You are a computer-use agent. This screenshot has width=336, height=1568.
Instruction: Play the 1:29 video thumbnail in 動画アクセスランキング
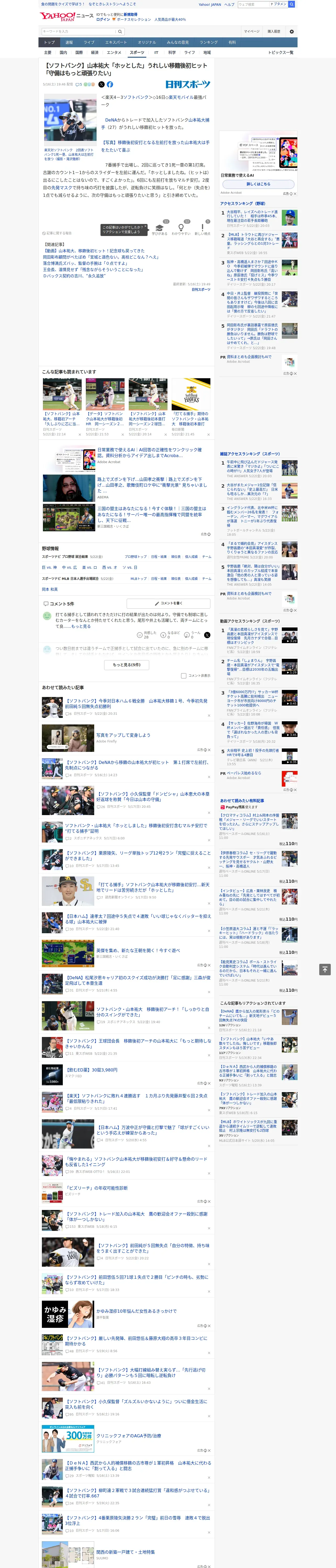pos(290,666)
